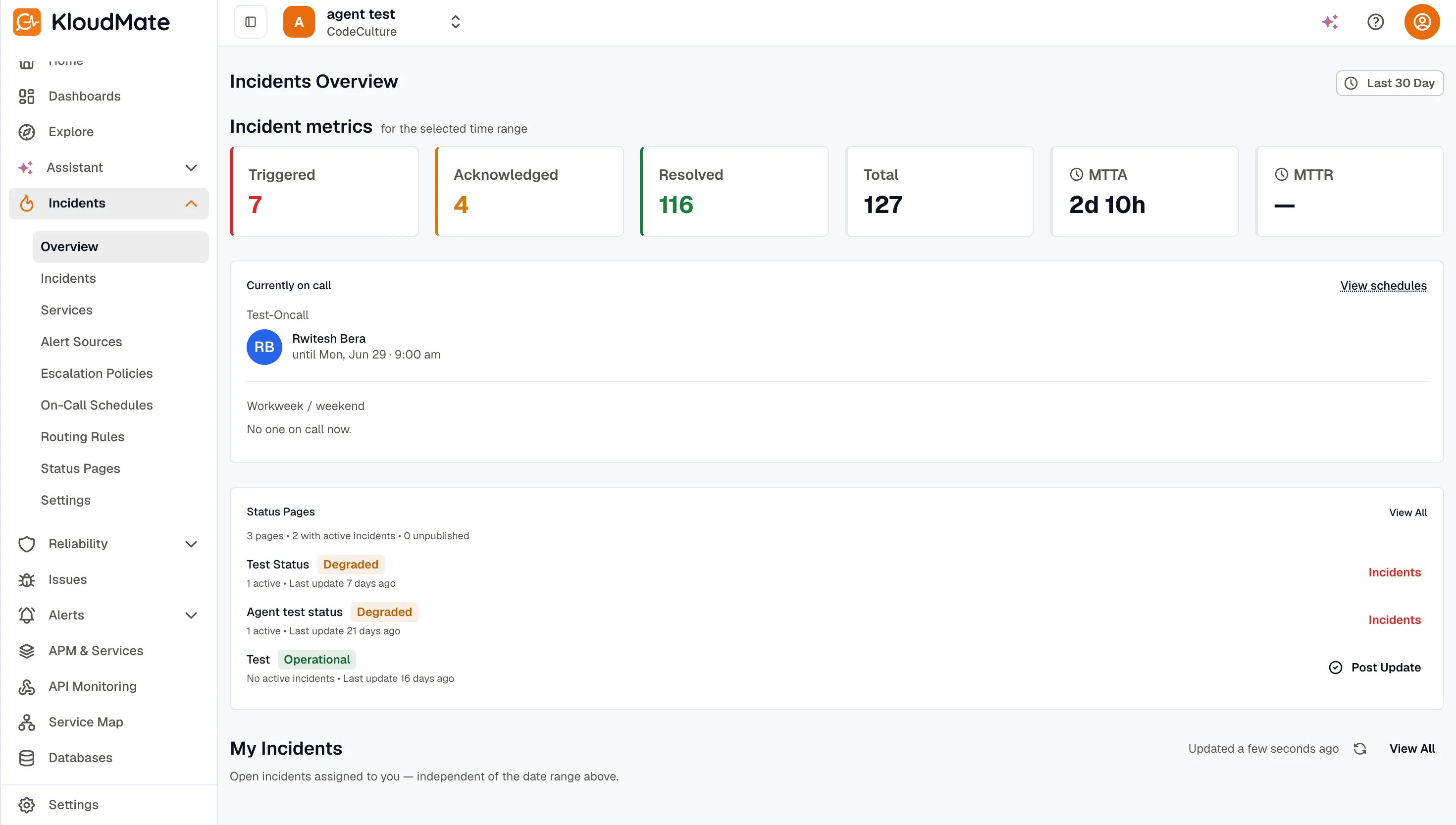
Task: Go to On-Call Schedules menu item
Action: [96, 405]
